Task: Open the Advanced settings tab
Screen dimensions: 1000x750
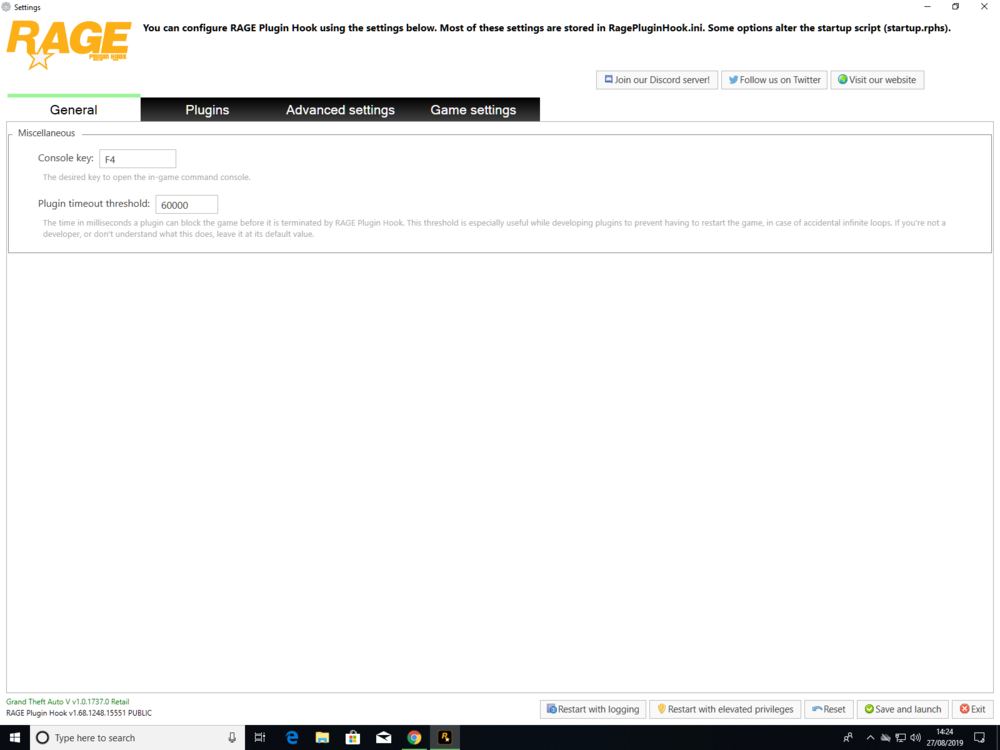Action: pyautogui.click(x=340, y=109)
